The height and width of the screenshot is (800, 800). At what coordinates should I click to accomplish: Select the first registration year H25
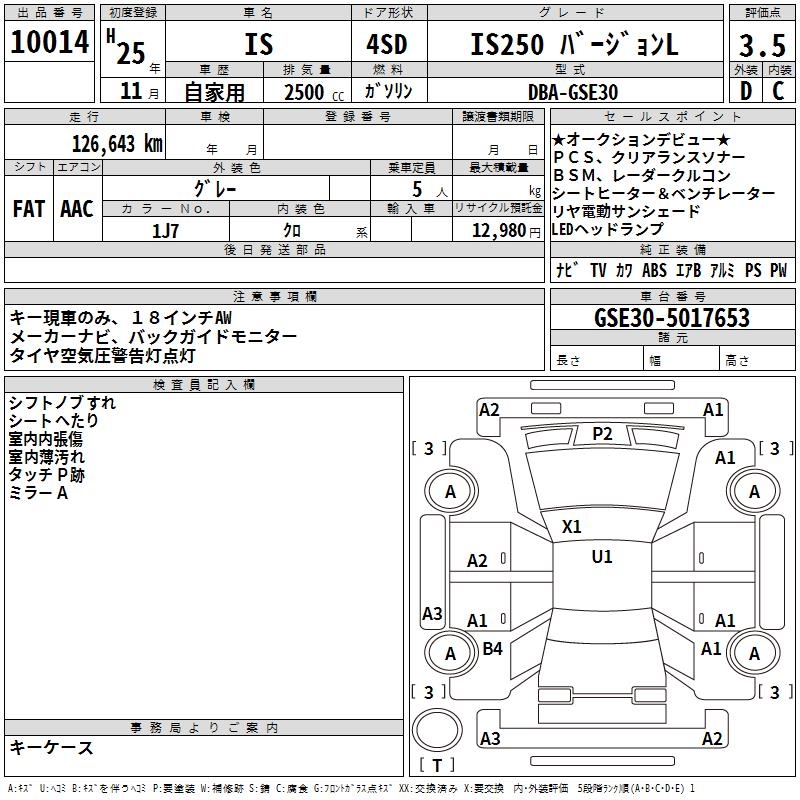click(126, 47)
